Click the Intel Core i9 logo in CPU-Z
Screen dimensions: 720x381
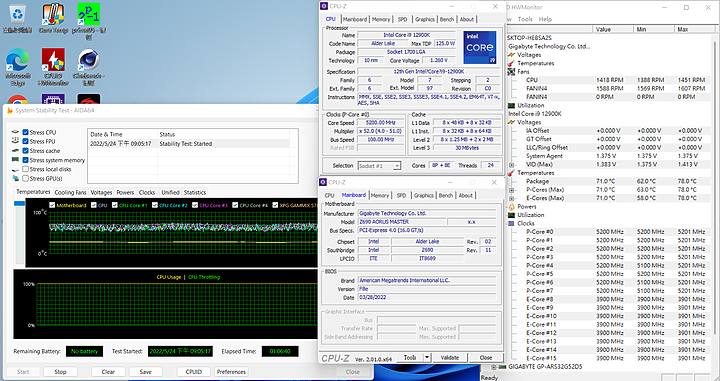click(479, 47)
